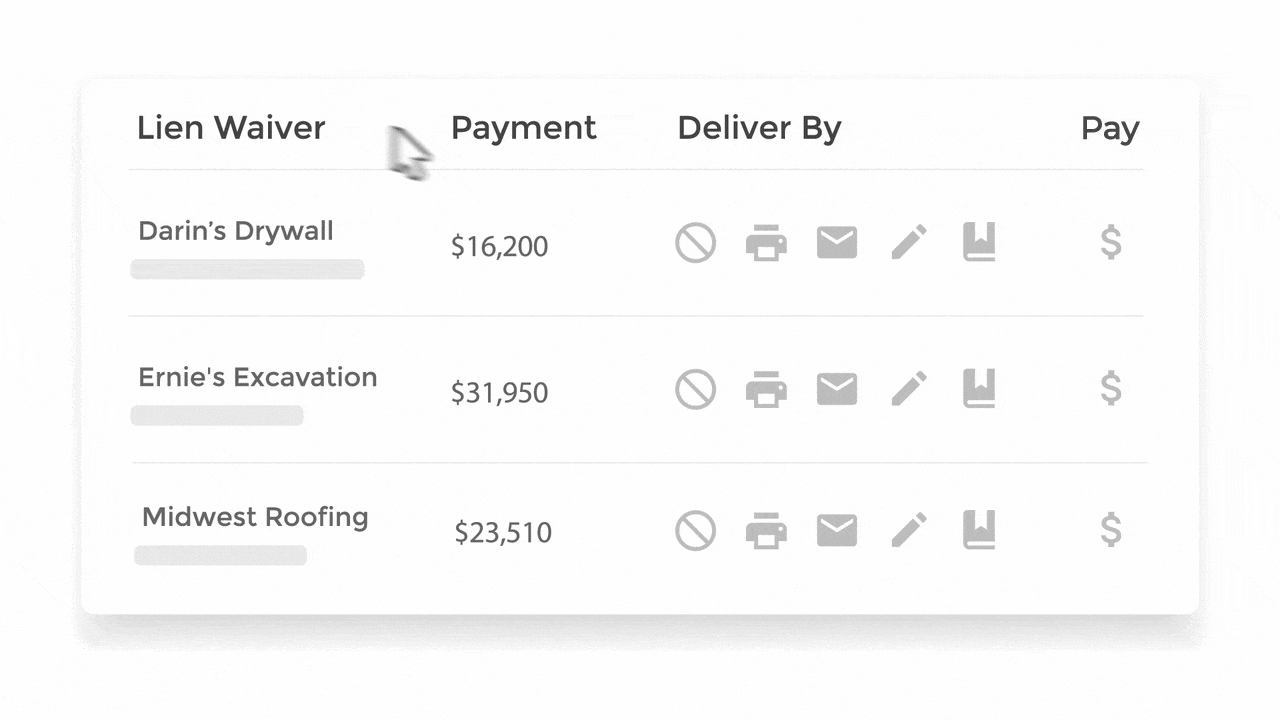Click the Payment column header
1280x720 pixels.
[524, 128]
